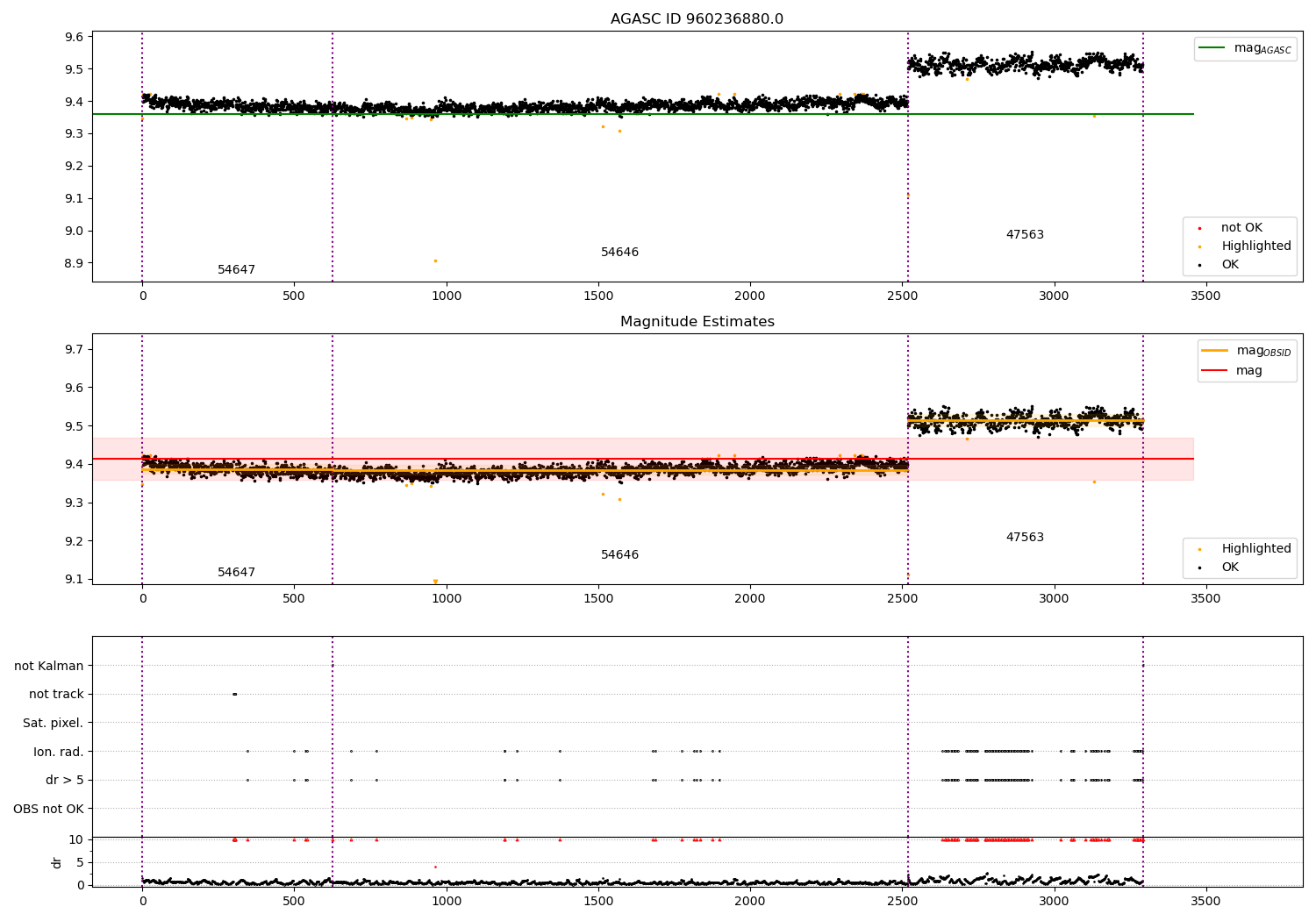Viewport: 1316px width, 921px height.
Task: Click the 9.2 tick on Magnitude Estimates plot
Action: coord(74,541)
